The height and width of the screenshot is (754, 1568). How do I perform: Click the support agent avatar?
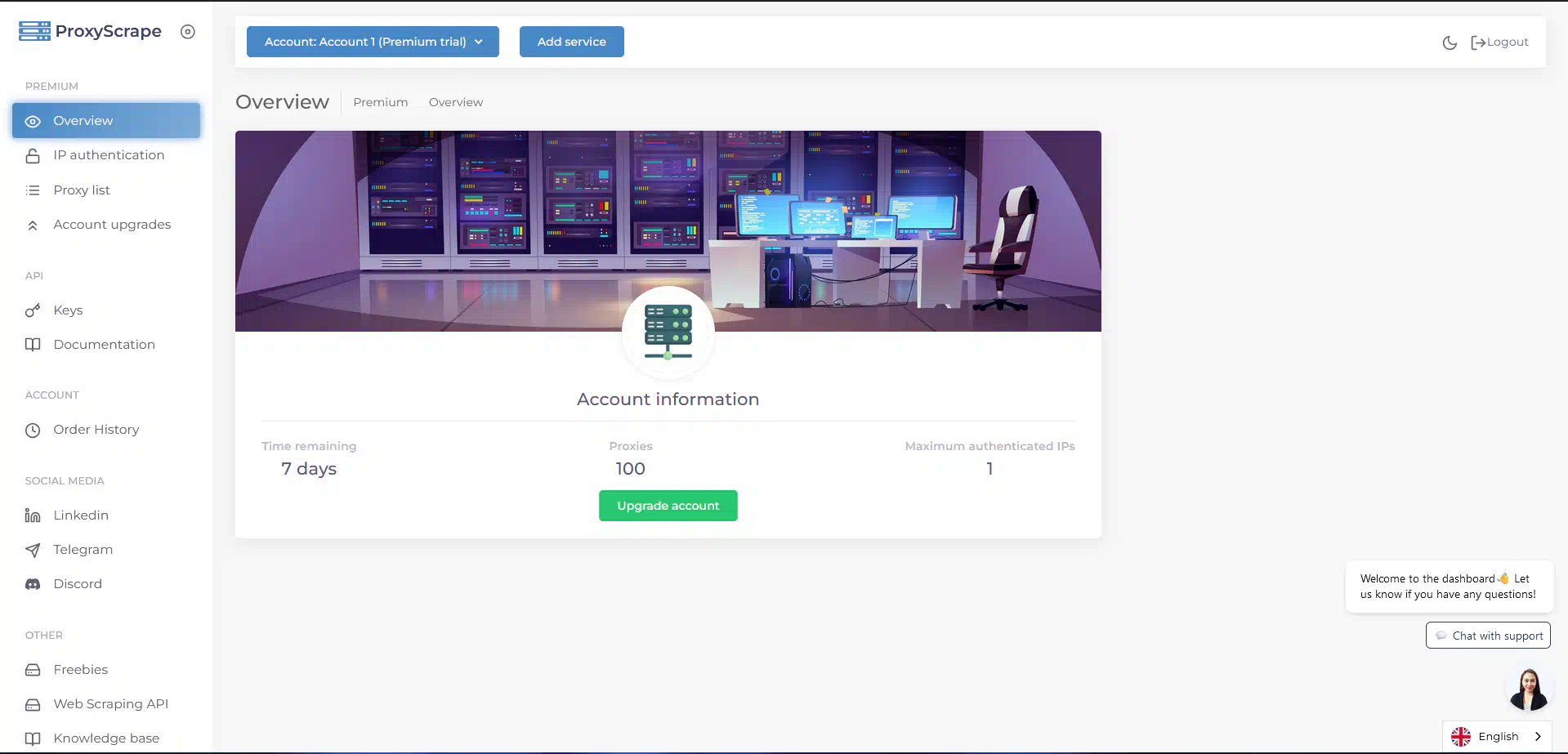pos(1528,689)
